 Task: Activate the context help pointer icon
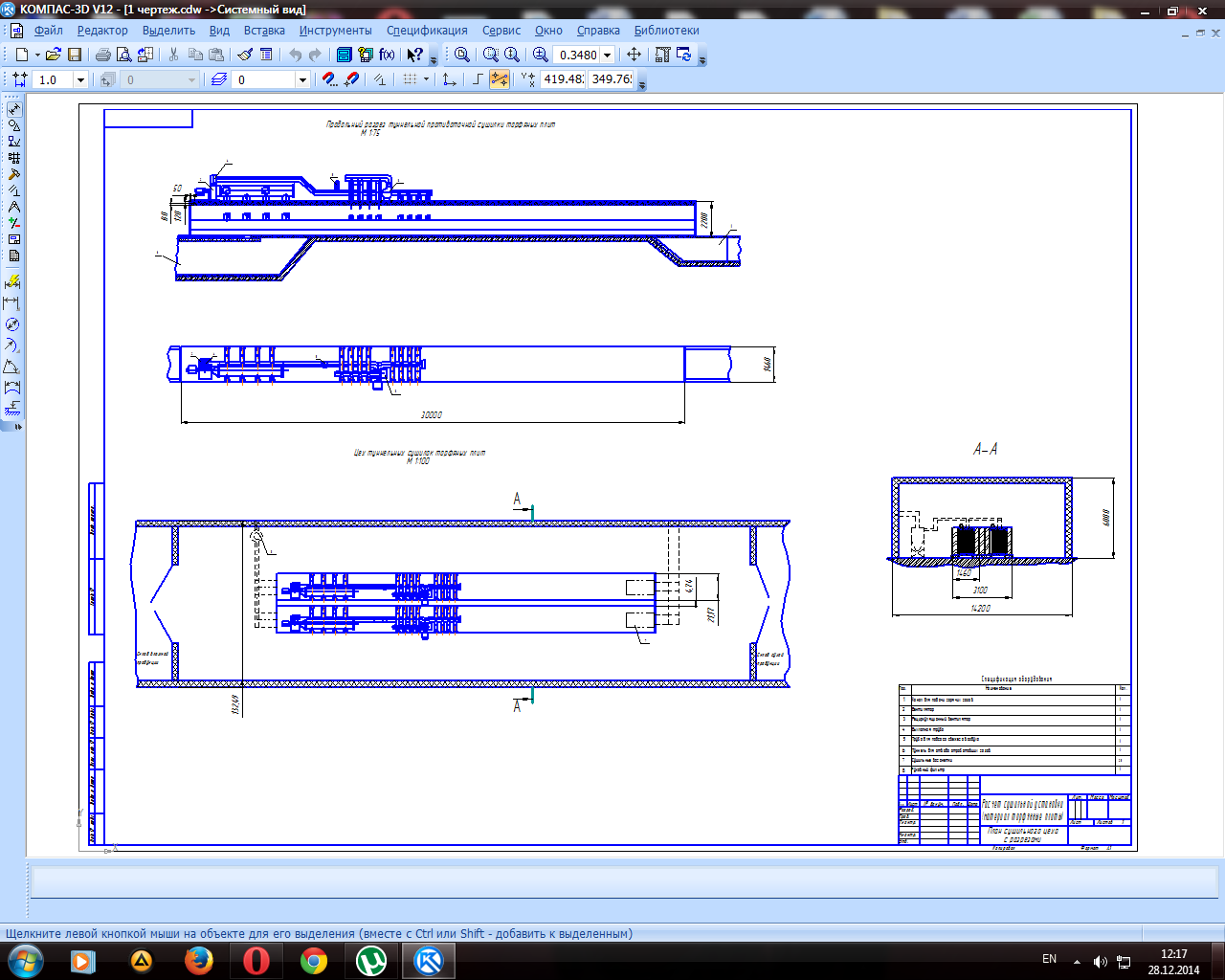click(415, 55)
